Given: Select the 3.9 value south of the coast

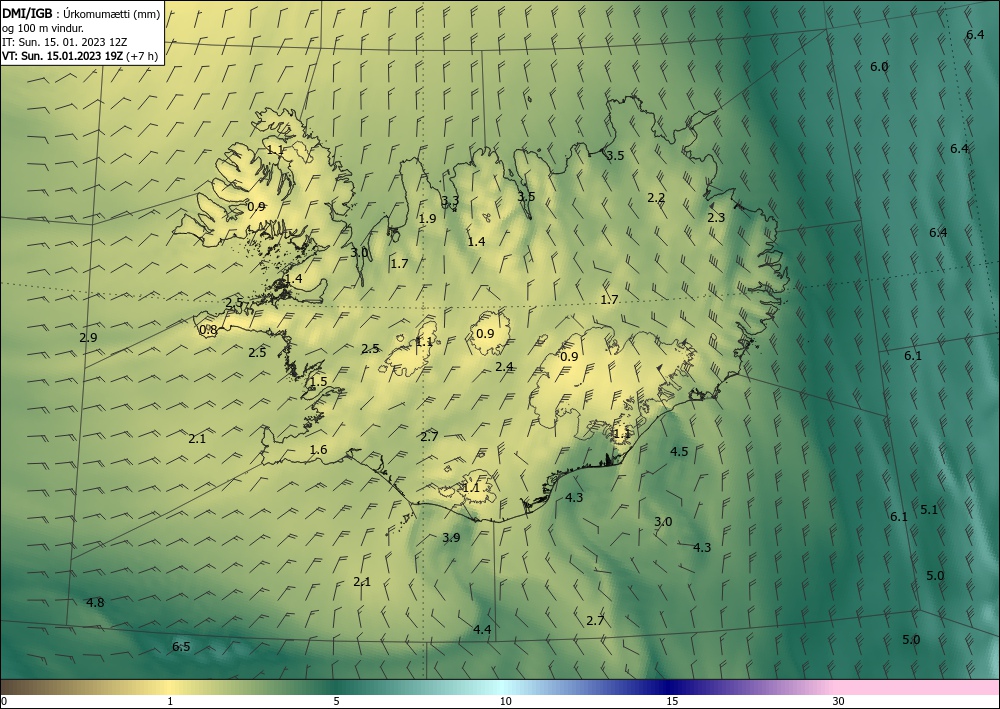Looking at the screenshot, I should coord(451,537).
